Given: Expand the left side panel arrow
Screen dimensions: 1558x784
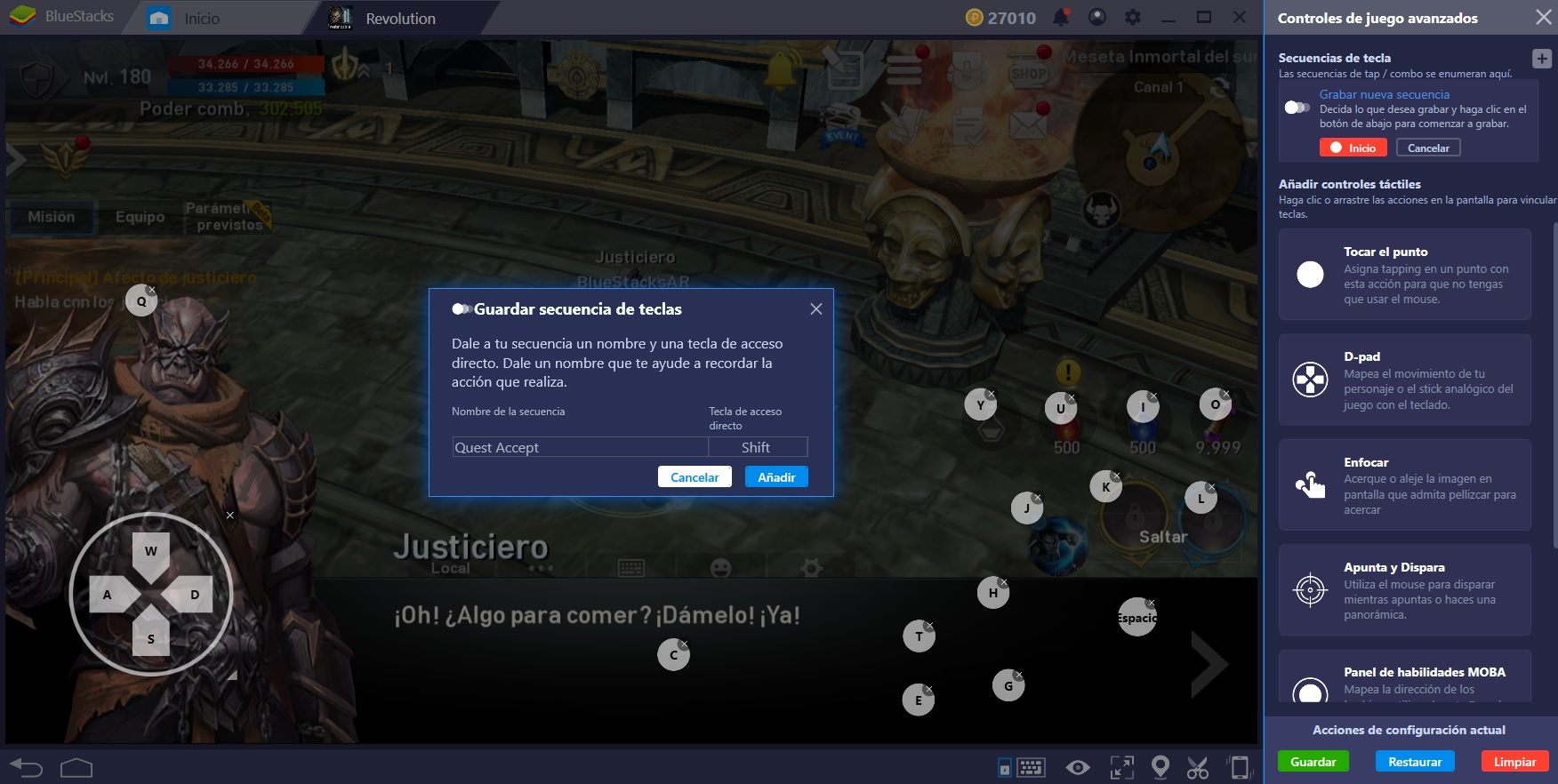Looking at the screenshot, I should tap(15, 161).
